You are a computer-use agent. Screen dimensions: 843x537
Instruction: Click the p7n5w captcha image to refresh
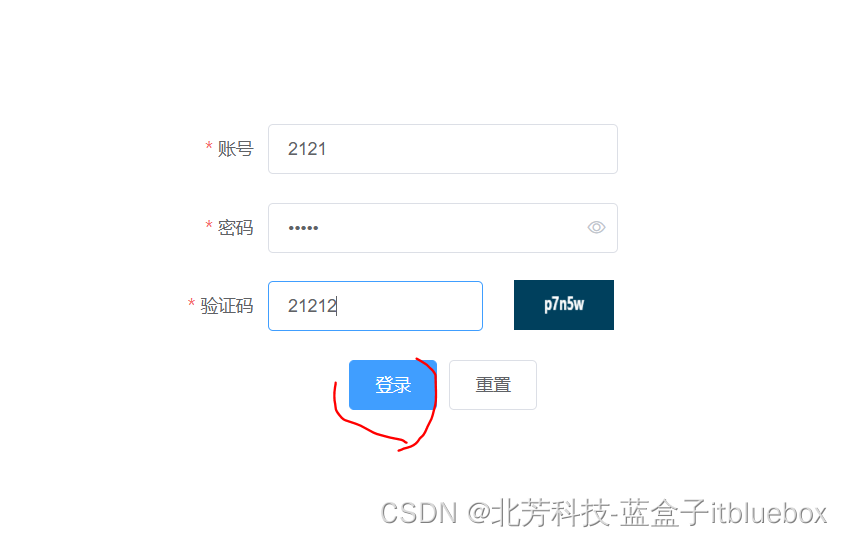click(x=563, y=305)
